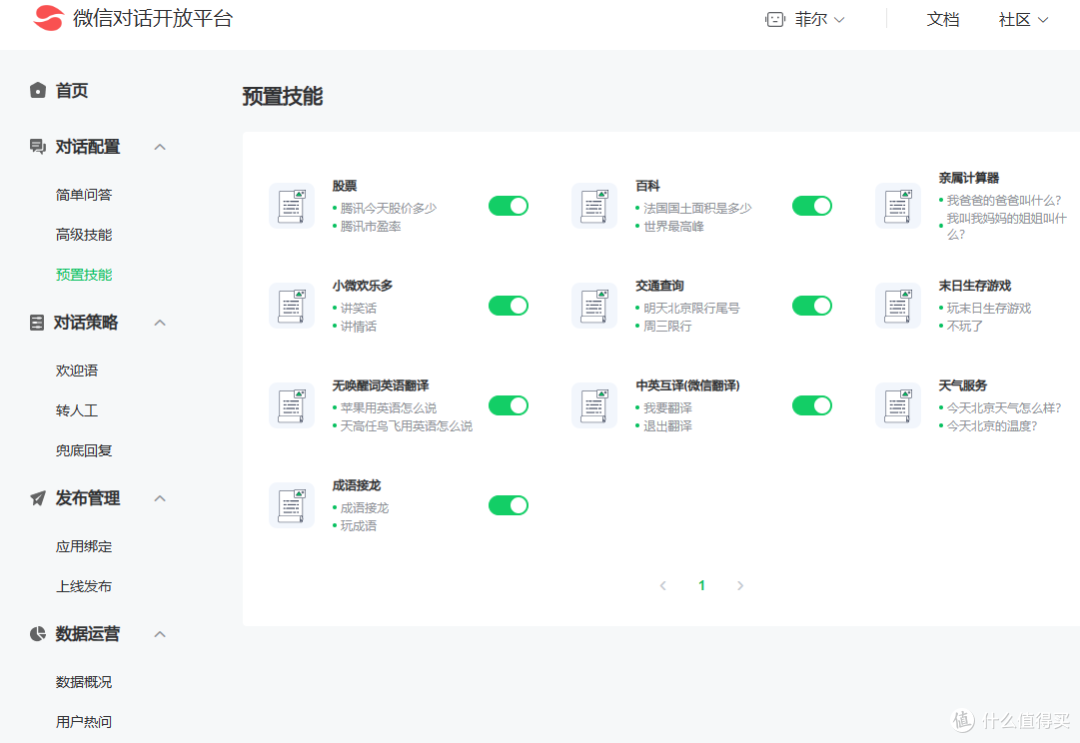Click the 中英互译 skill document icon

594,405
